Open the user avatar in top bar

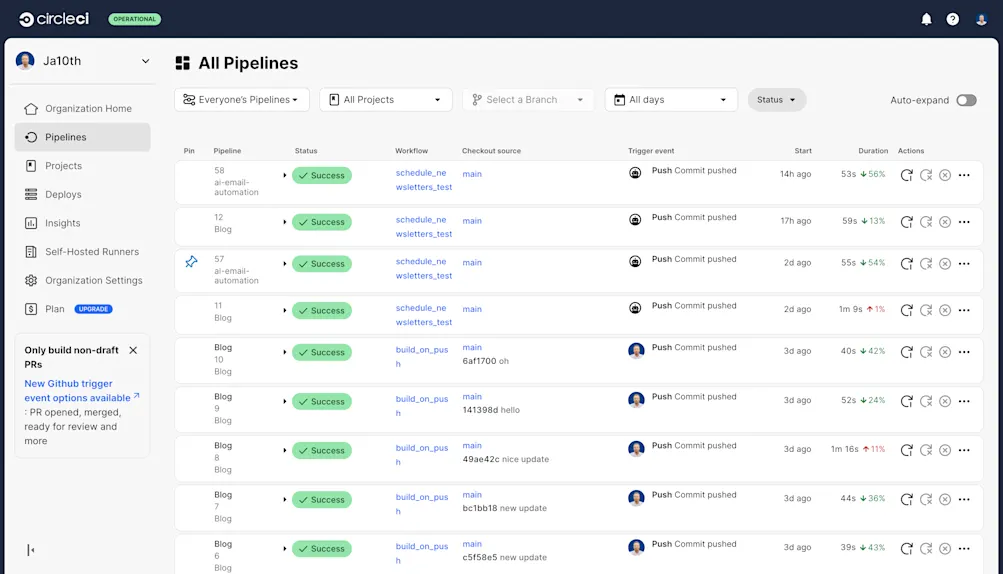click(x=981, y=19)
